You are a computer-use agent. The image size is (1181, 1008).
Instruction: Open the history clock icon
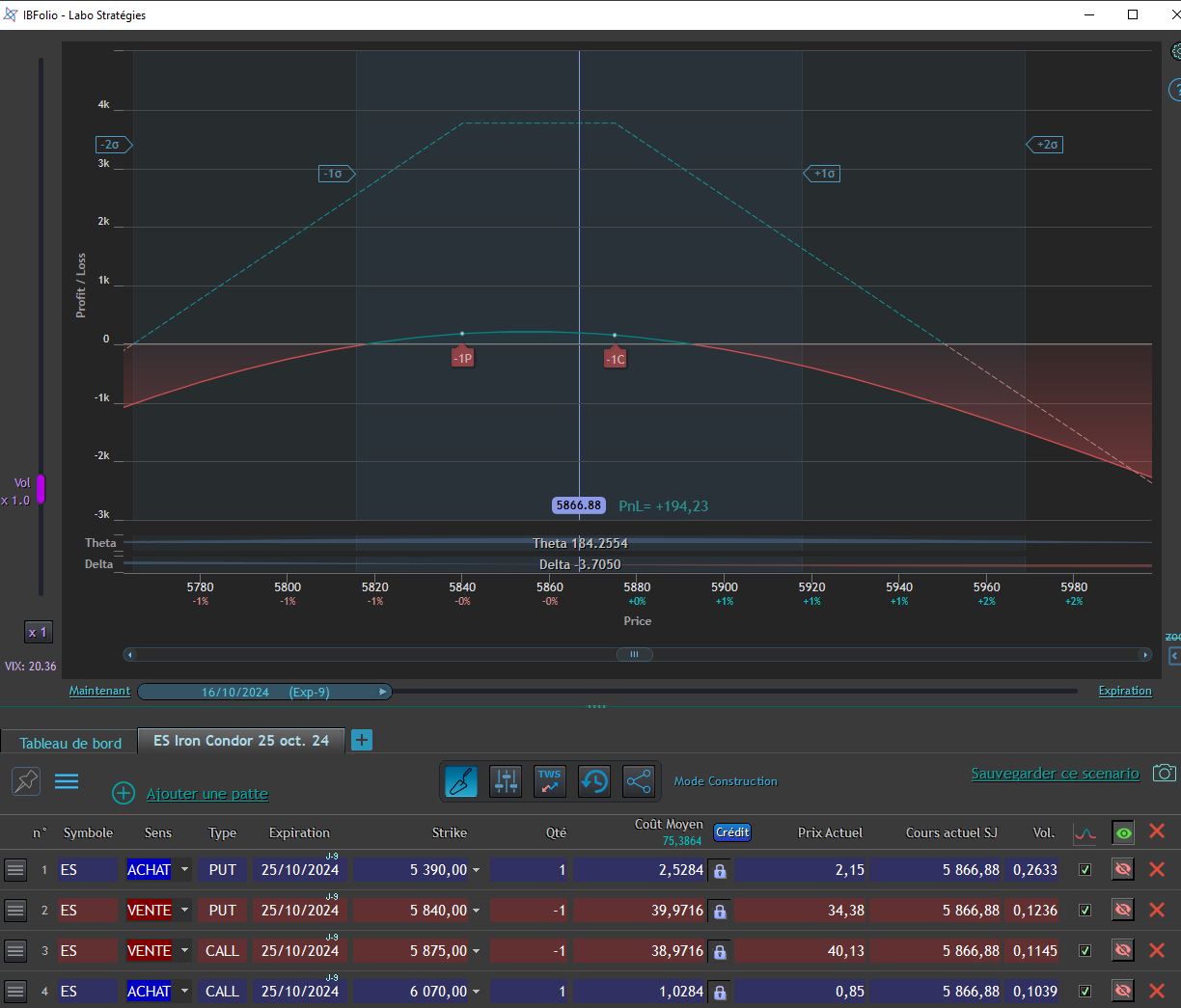(594, 780)
